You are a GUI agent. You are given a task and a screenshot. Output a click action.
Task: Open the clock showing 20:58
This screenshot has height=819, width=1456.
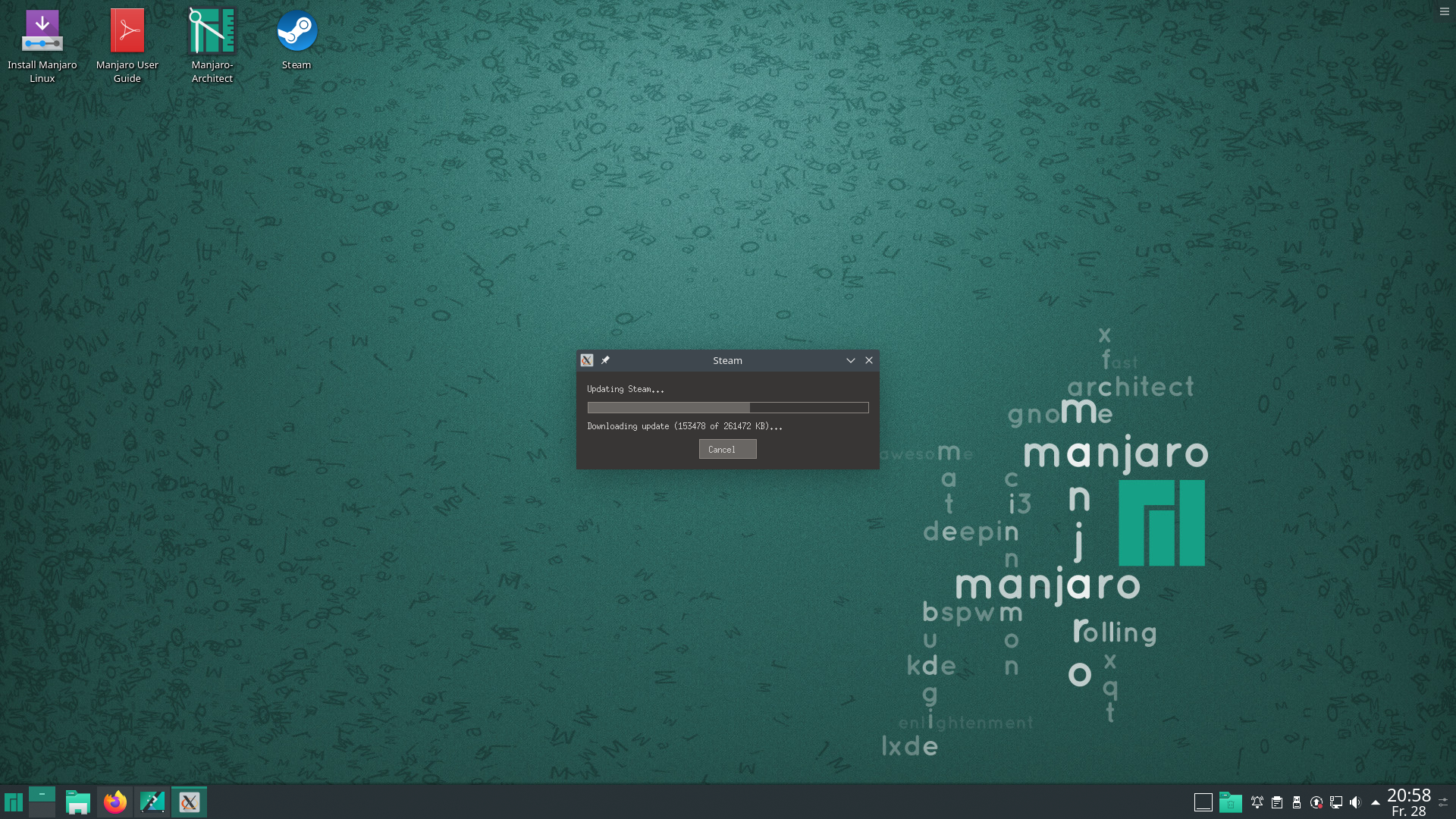tap(1409, 802)
